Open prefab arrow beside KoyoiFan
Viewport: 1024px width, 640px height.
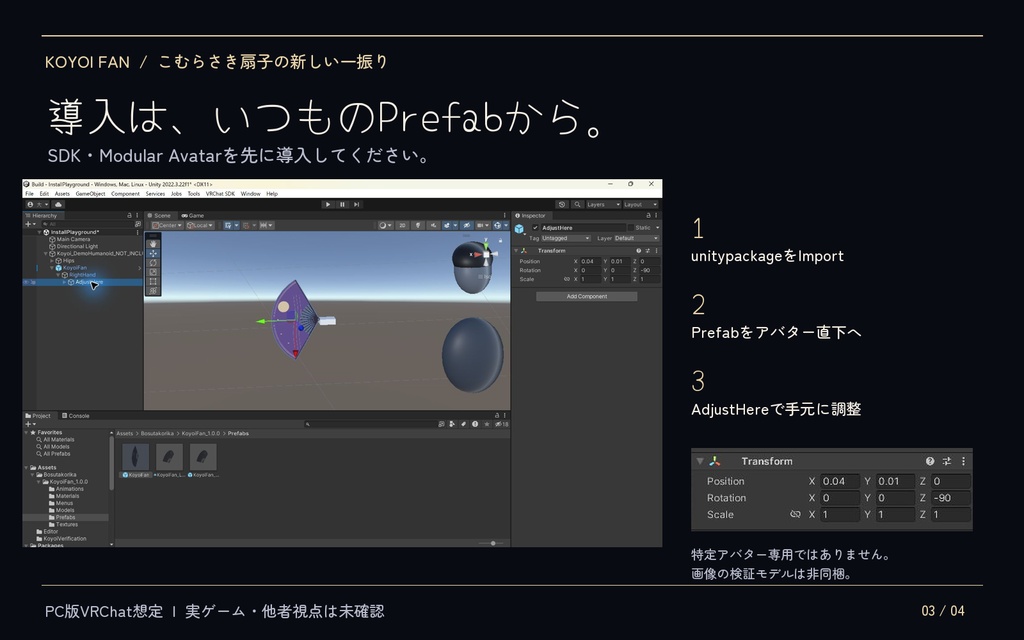139,268
